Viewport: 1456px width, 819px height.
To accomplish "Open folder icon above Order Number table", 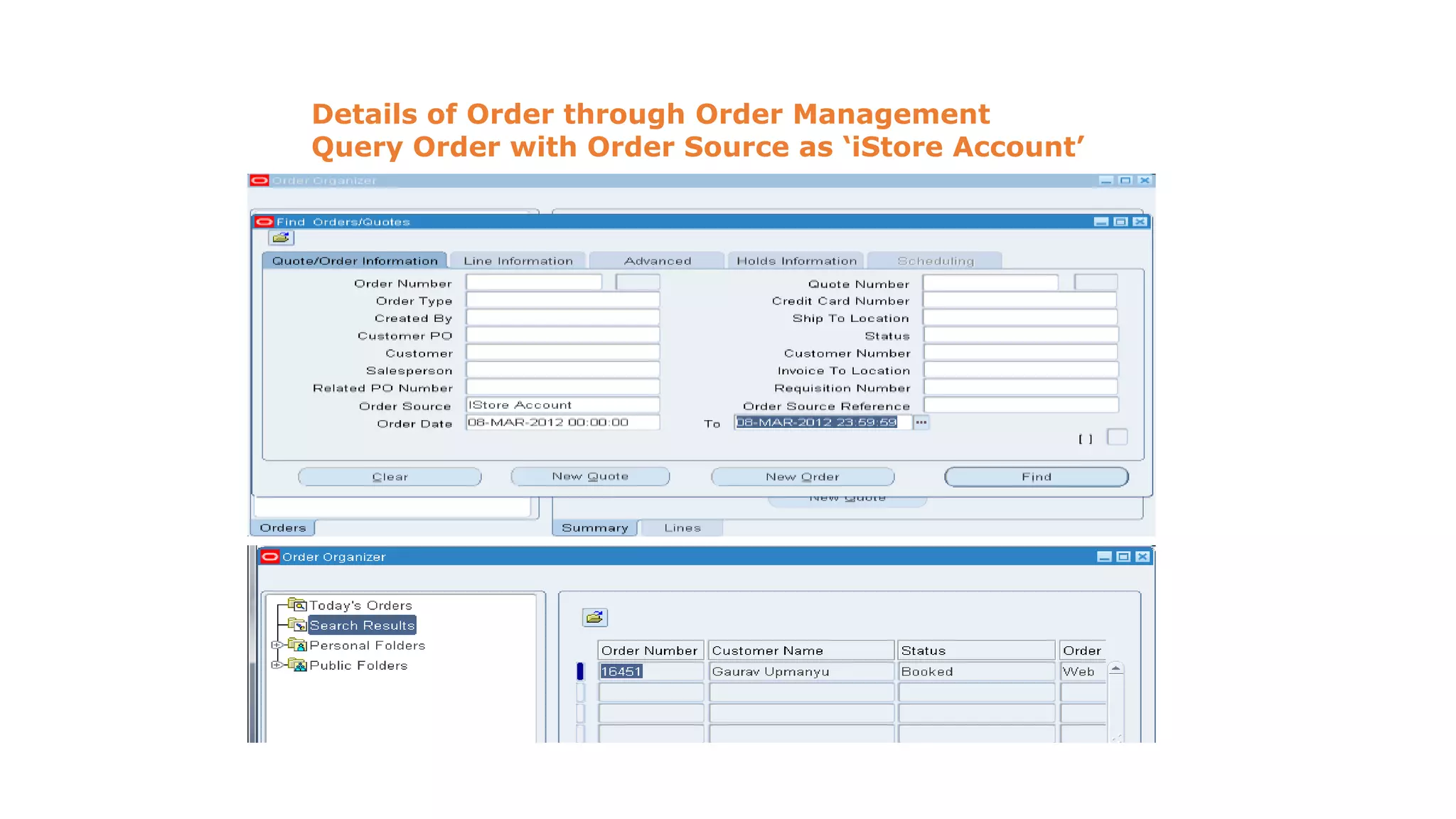I will click(595, 617).
